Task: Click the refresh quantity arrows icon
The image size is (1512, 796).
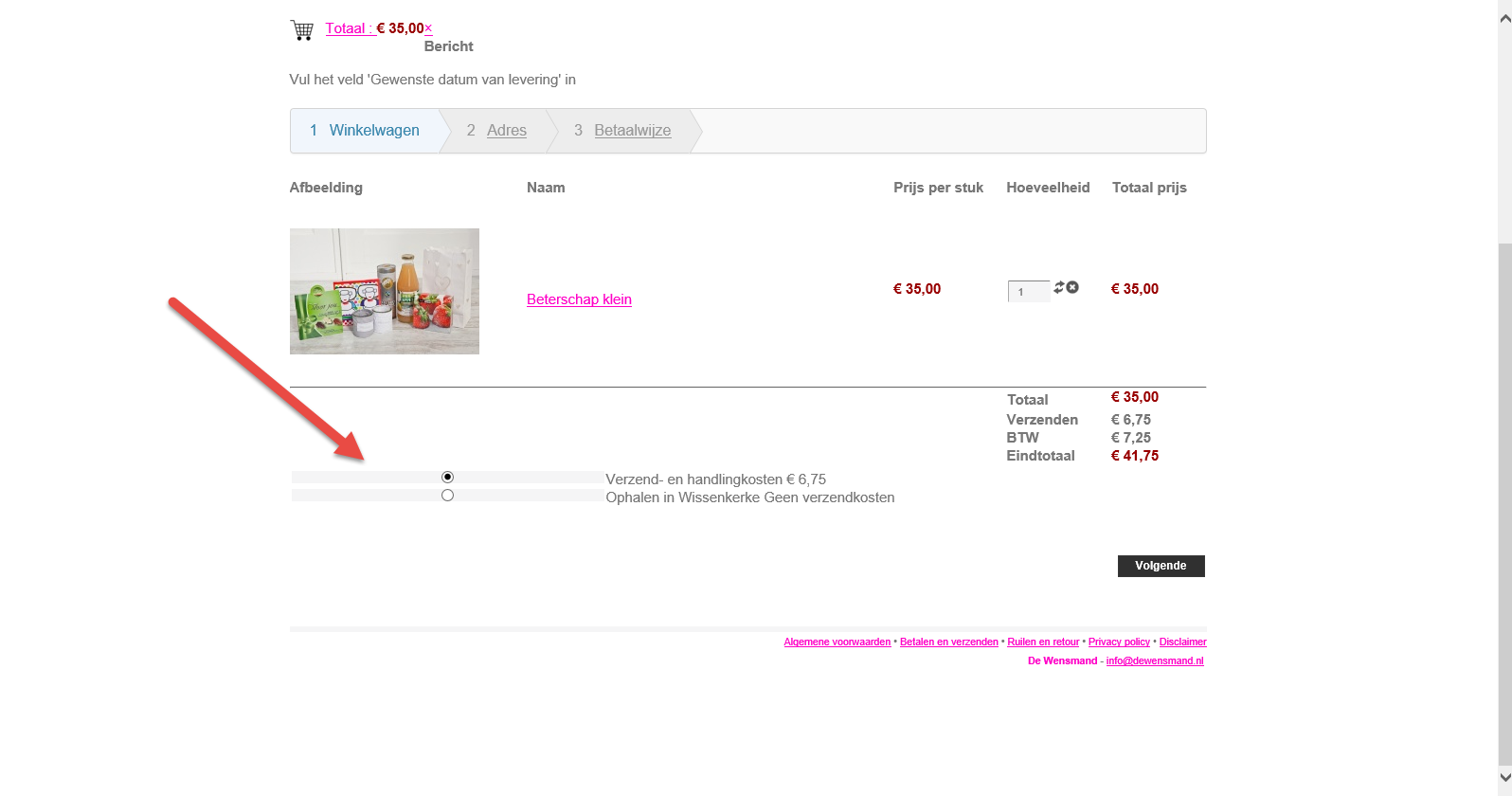Action: (x=1059, y=287)
